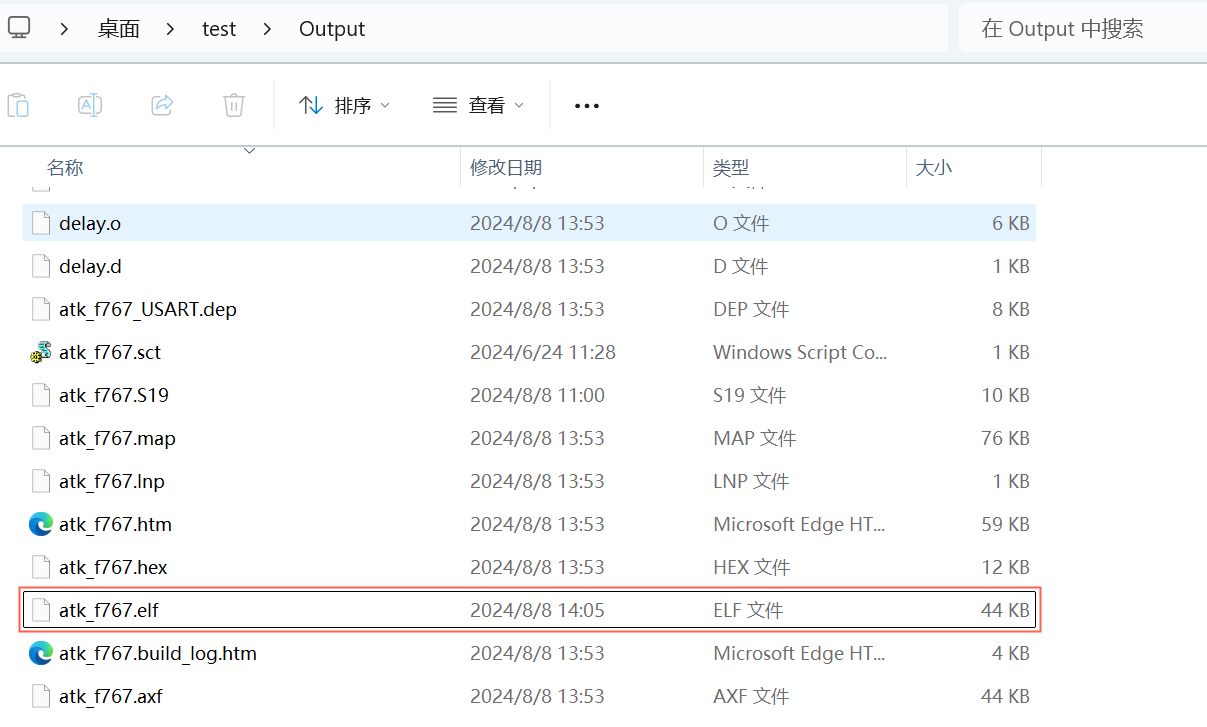Navigate to 桌面 in the address bar

118,29
